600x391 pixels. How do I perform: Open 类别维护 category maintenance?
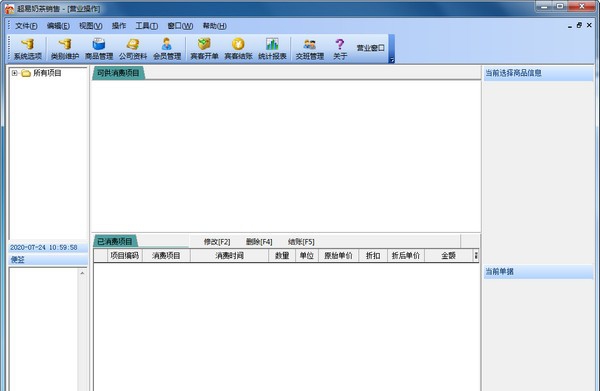pyautogui.click(x=65, y=49)
